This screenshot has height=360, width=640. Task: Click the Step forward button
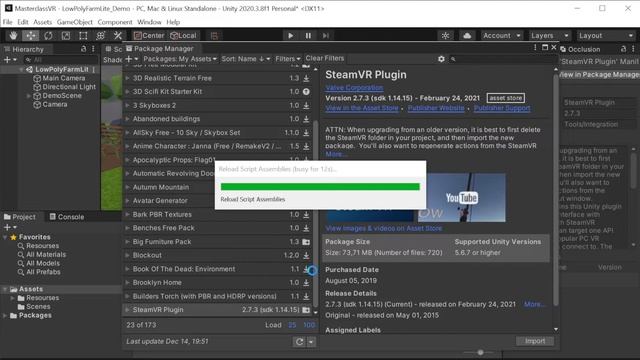coord(325,36)
